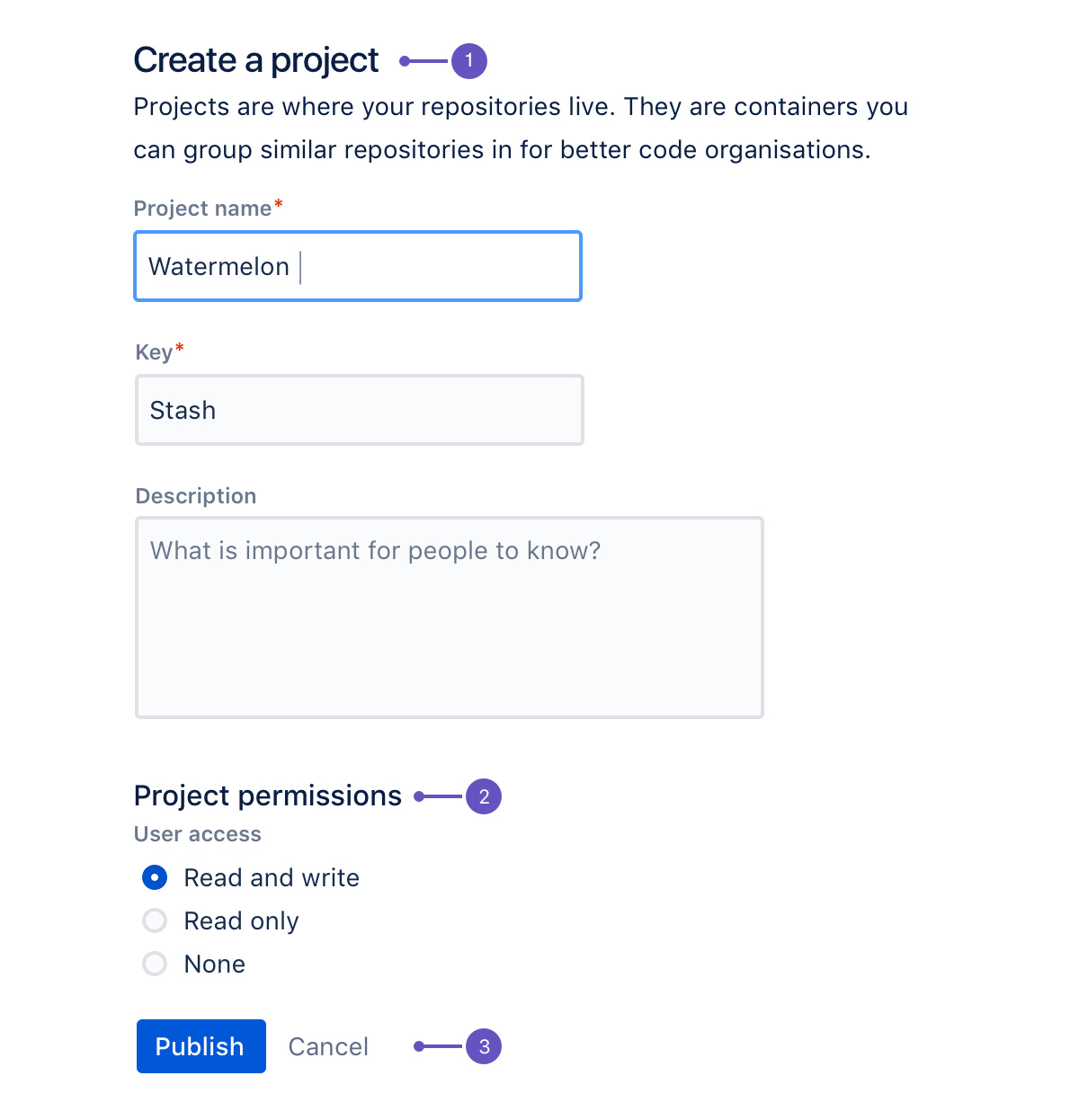Click the 'Key' field label
1079x1120 pixels.
tap(154, 352)
